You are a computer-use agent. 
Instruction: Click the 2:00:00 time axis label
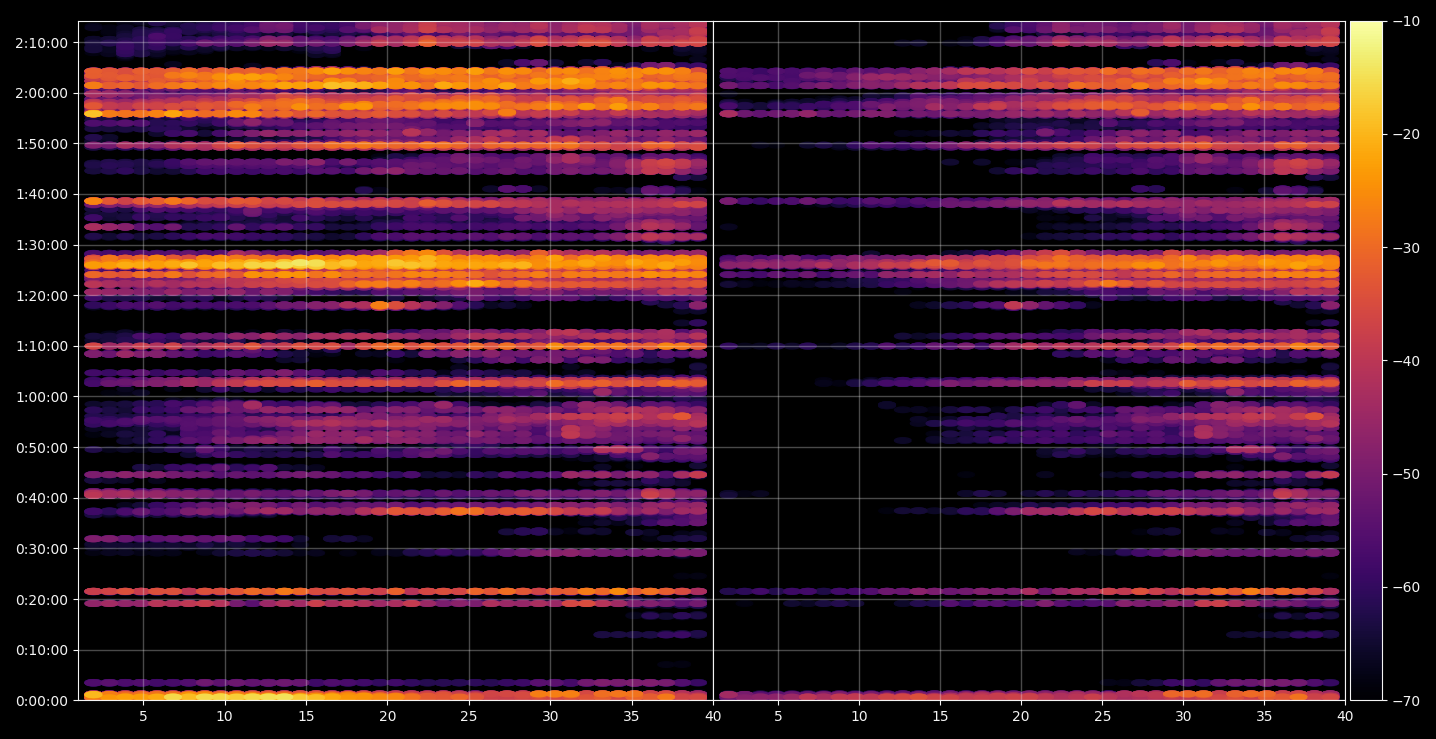coord(42,93)
